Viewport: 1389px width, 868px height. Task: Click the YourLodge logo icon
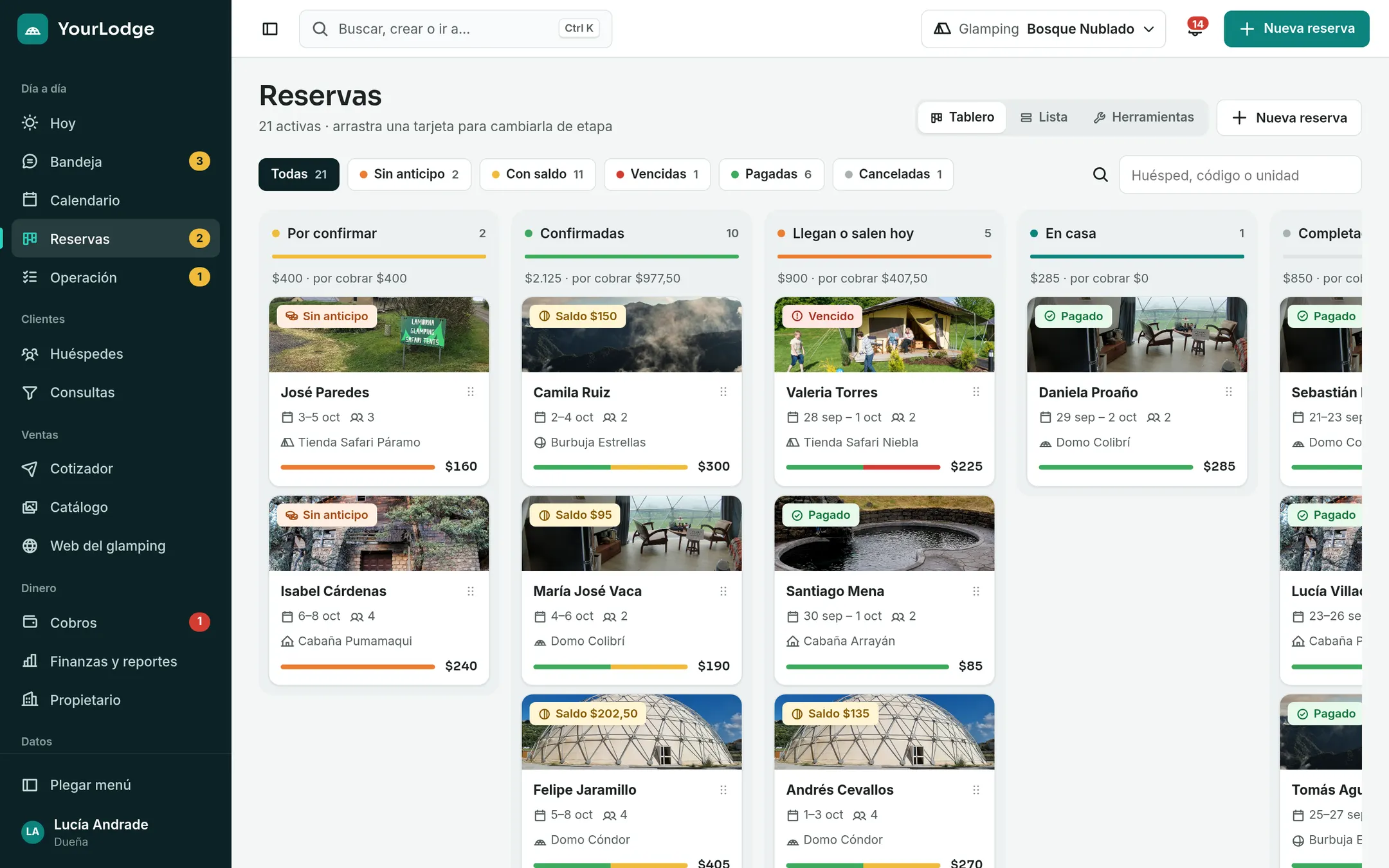(x=33, y=29)
